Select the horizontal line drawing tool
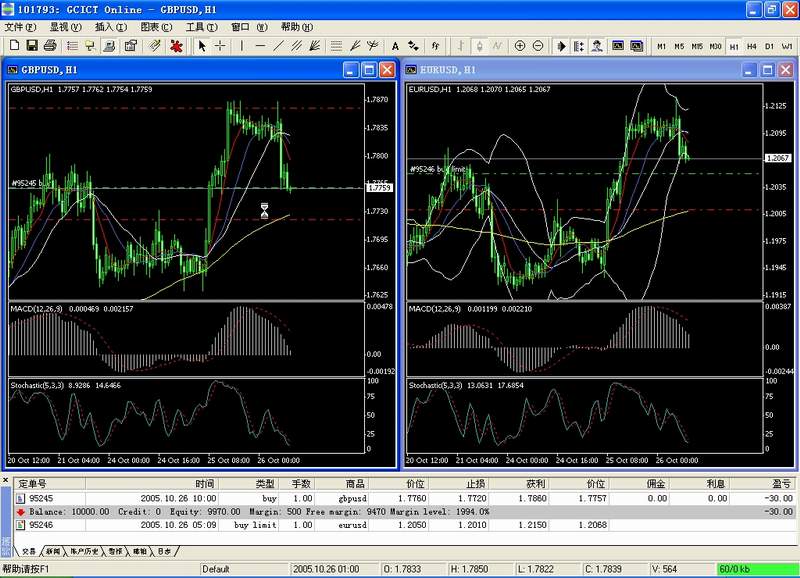 pyautogui.click(x=260, y=46)
